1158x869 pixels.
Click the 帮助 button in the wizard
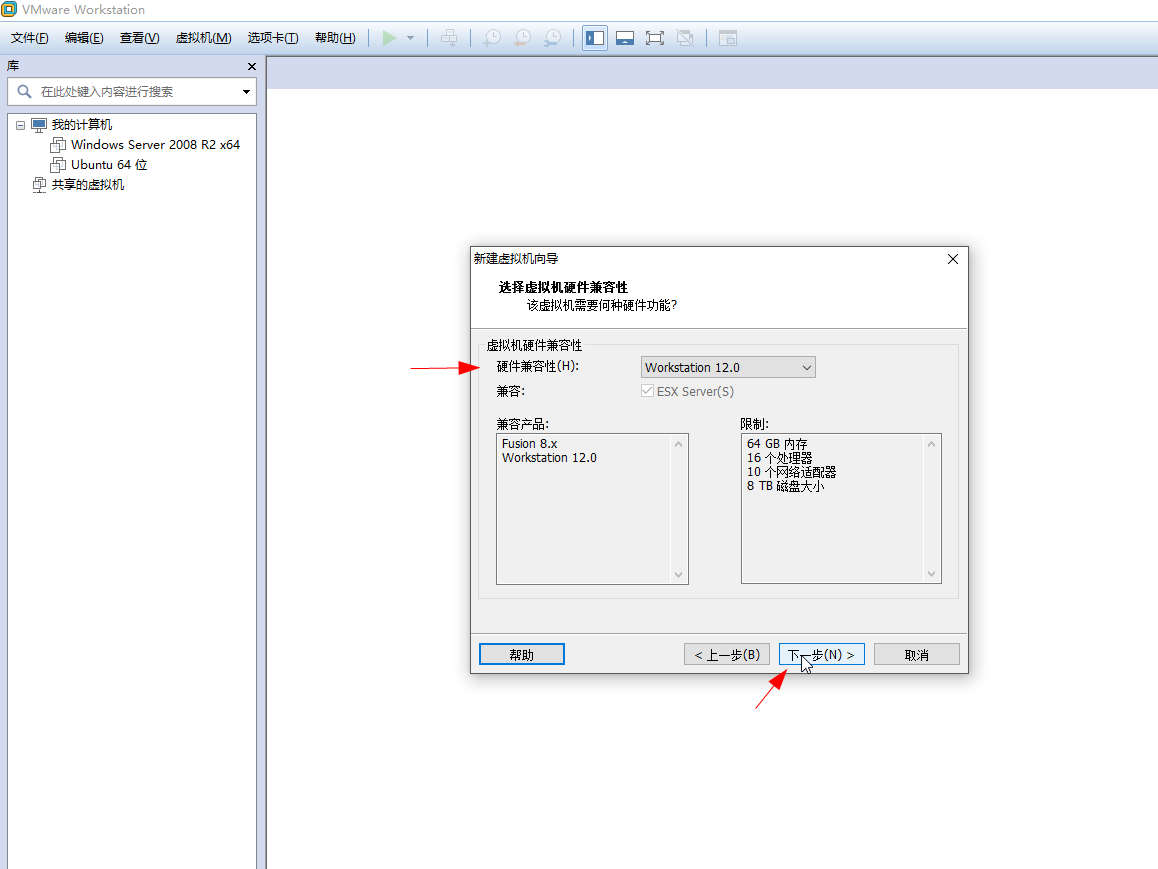[521, 654]
